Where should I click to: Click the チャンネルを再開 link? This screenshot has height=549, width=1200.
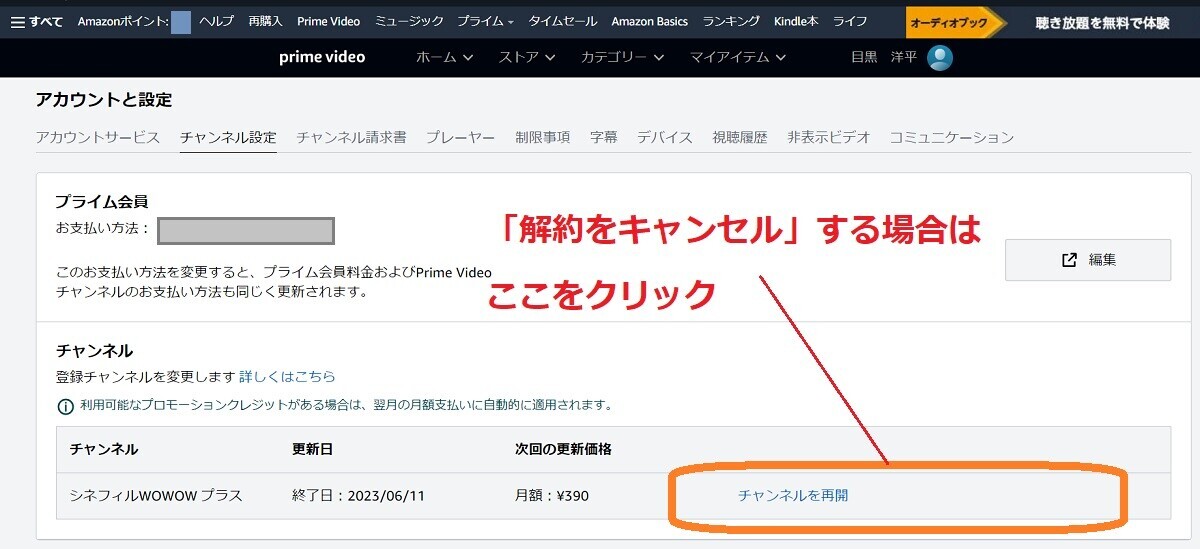[x=793, y=495]
